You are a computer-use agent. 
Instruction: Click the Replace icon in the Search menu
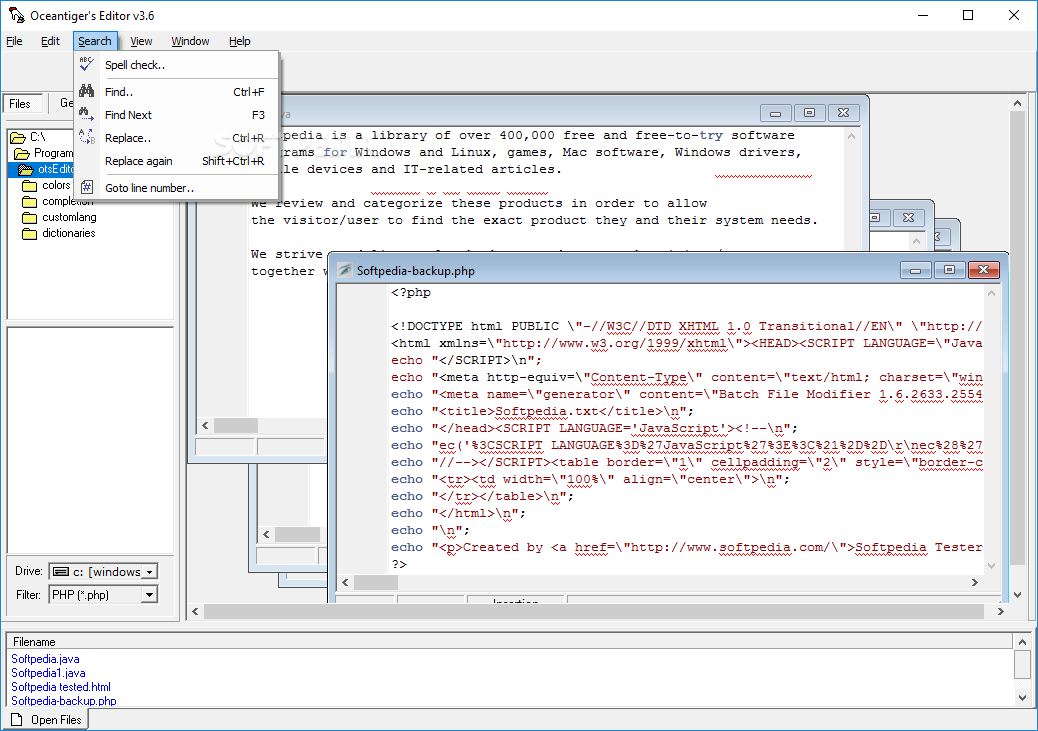(86, 137)
